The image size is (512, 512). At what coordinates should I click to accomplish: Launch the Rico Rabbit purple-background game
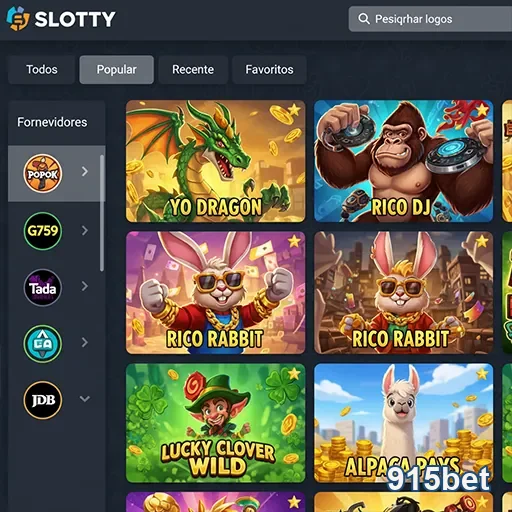(x=215, y=293)
